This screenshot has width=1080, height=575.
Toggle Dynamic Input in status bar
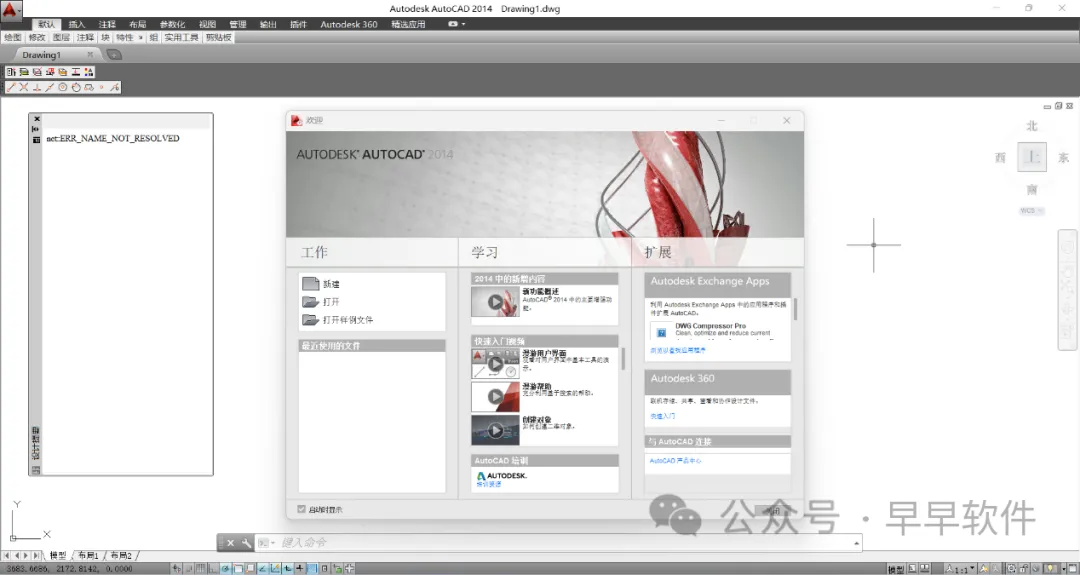[x=287, y=569]
